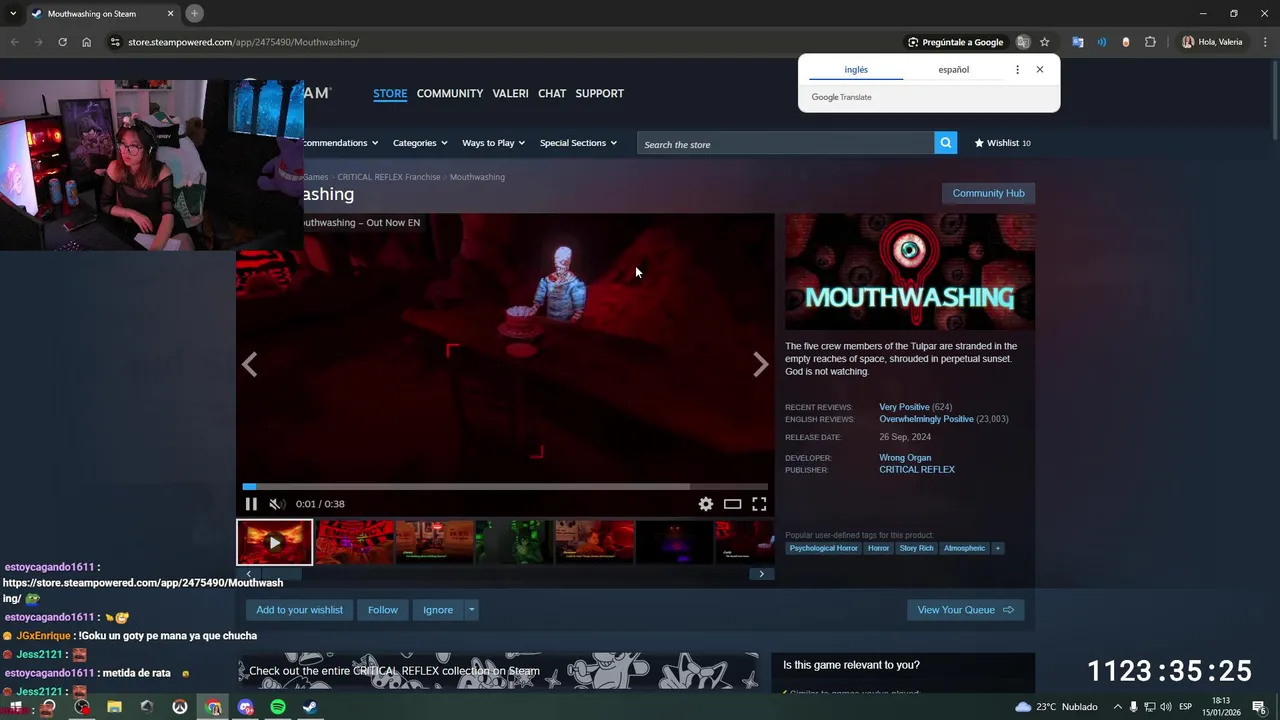The image size is (1280, 720).
Task: Open Translate popup three-dot options
Action: [1017, 70]
